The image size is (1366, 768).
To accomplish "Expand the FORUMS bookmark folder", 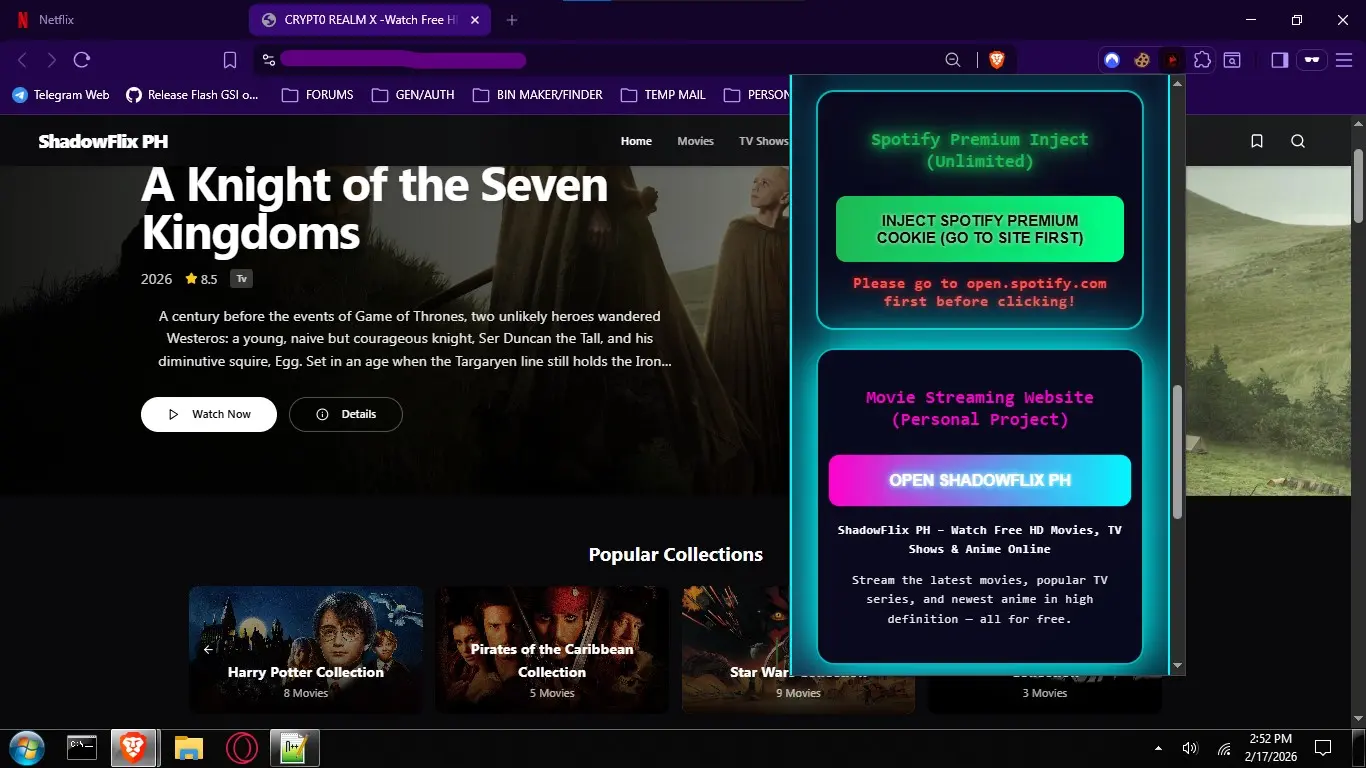I will [318, 95].
